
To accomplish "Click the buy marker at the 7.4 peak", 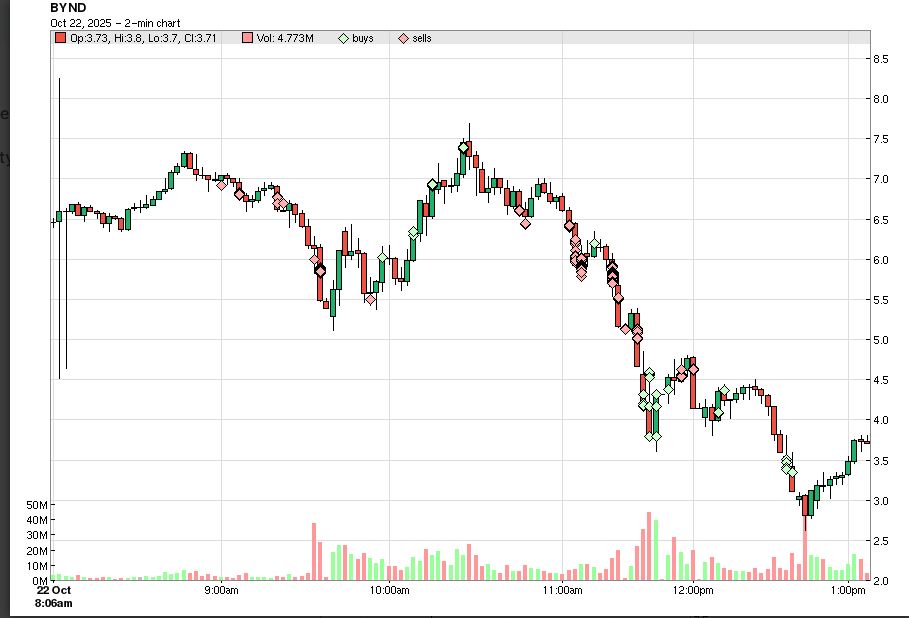I will coord(463,148).
